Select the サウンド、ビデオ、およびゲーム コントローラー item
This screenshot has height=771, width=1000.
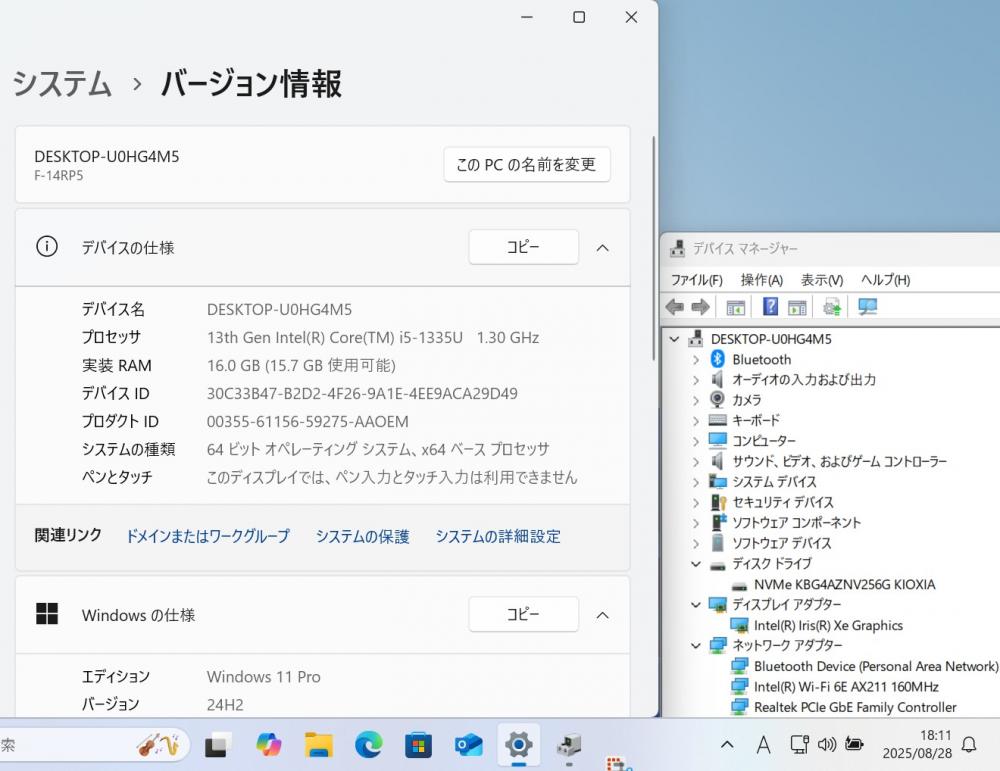839,462
